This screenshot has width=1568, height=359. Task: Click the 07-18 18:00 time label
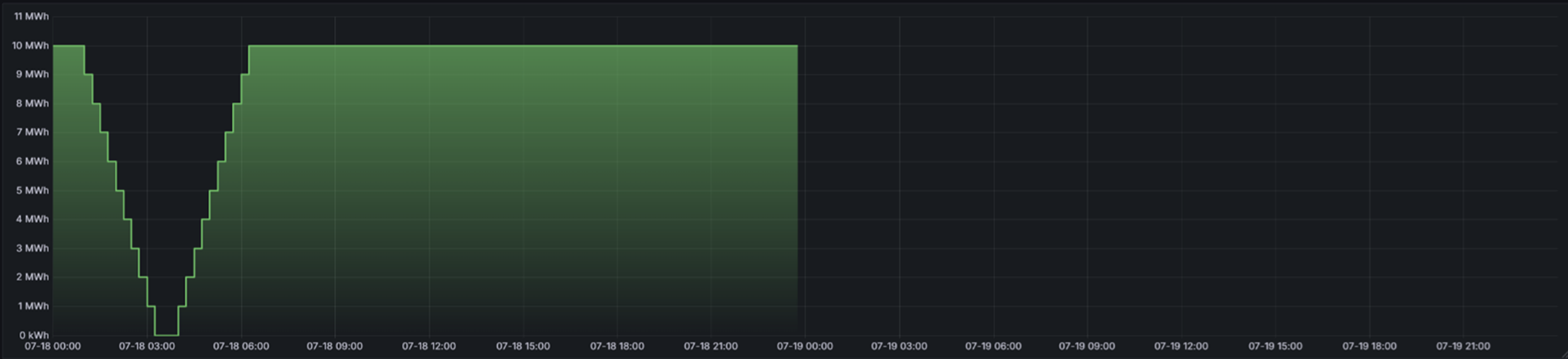pyautogui.click(x=617, y=346)
